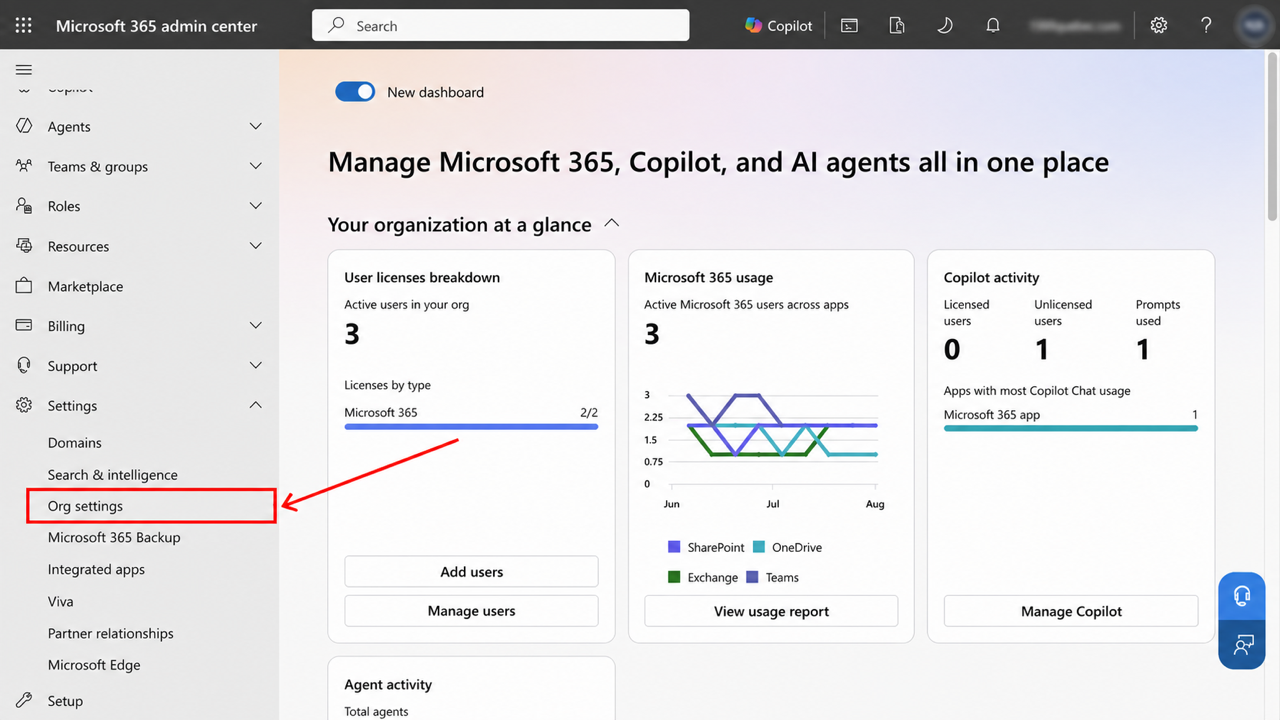Turn off the New dashboard toggle
1280x720 pixels.
pos(355,92)
